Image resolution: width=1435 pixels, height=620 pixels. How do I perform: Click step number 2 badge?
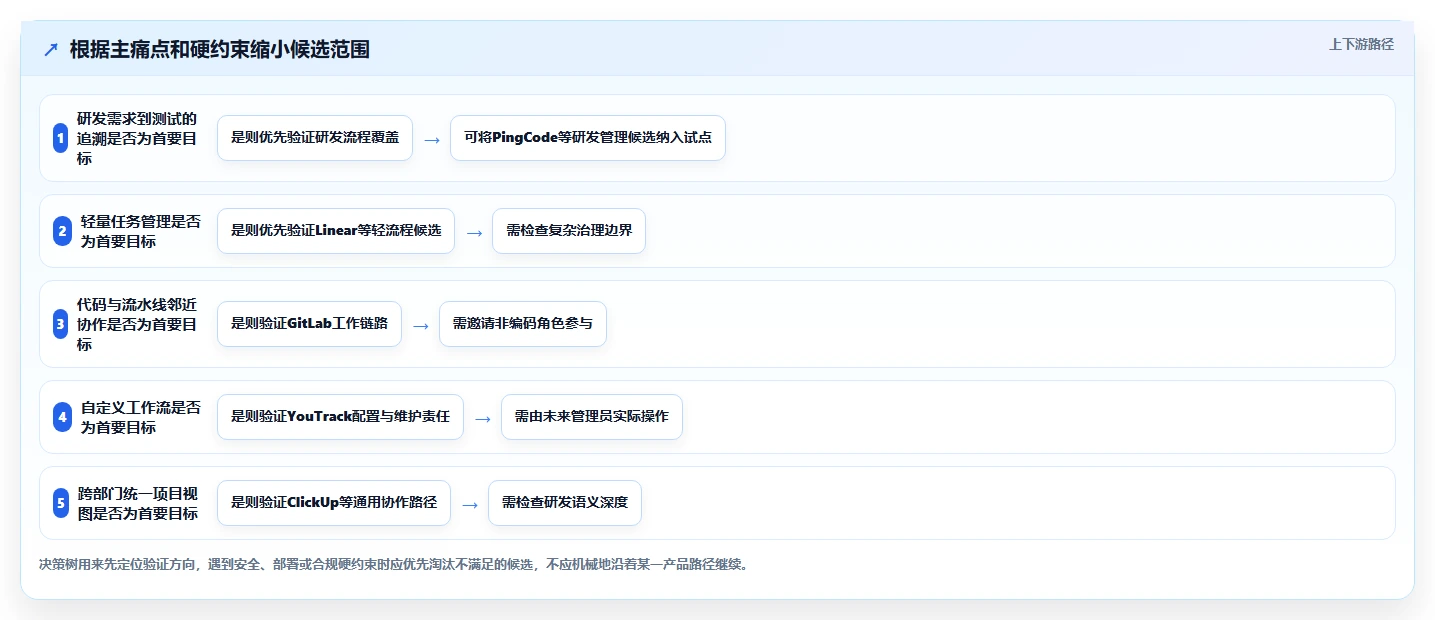coord(62,231)
